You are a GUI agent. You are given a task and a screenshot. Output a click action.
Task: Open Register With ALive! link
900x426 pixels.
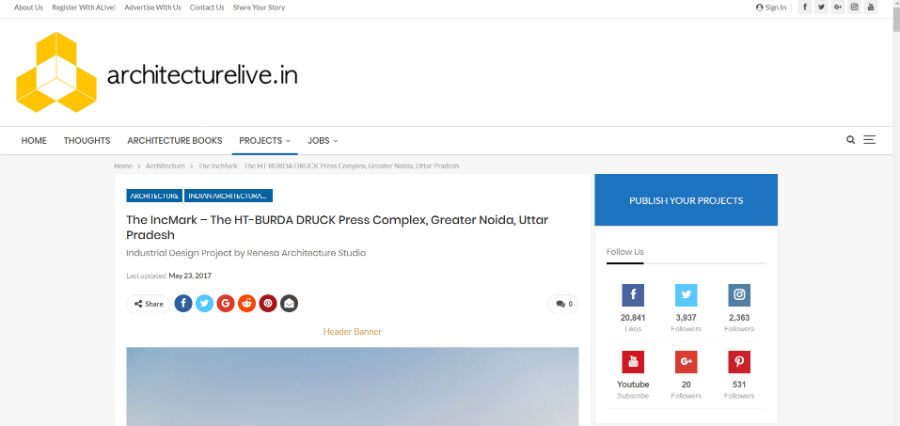pyautogui.click(x=84, y=7)
